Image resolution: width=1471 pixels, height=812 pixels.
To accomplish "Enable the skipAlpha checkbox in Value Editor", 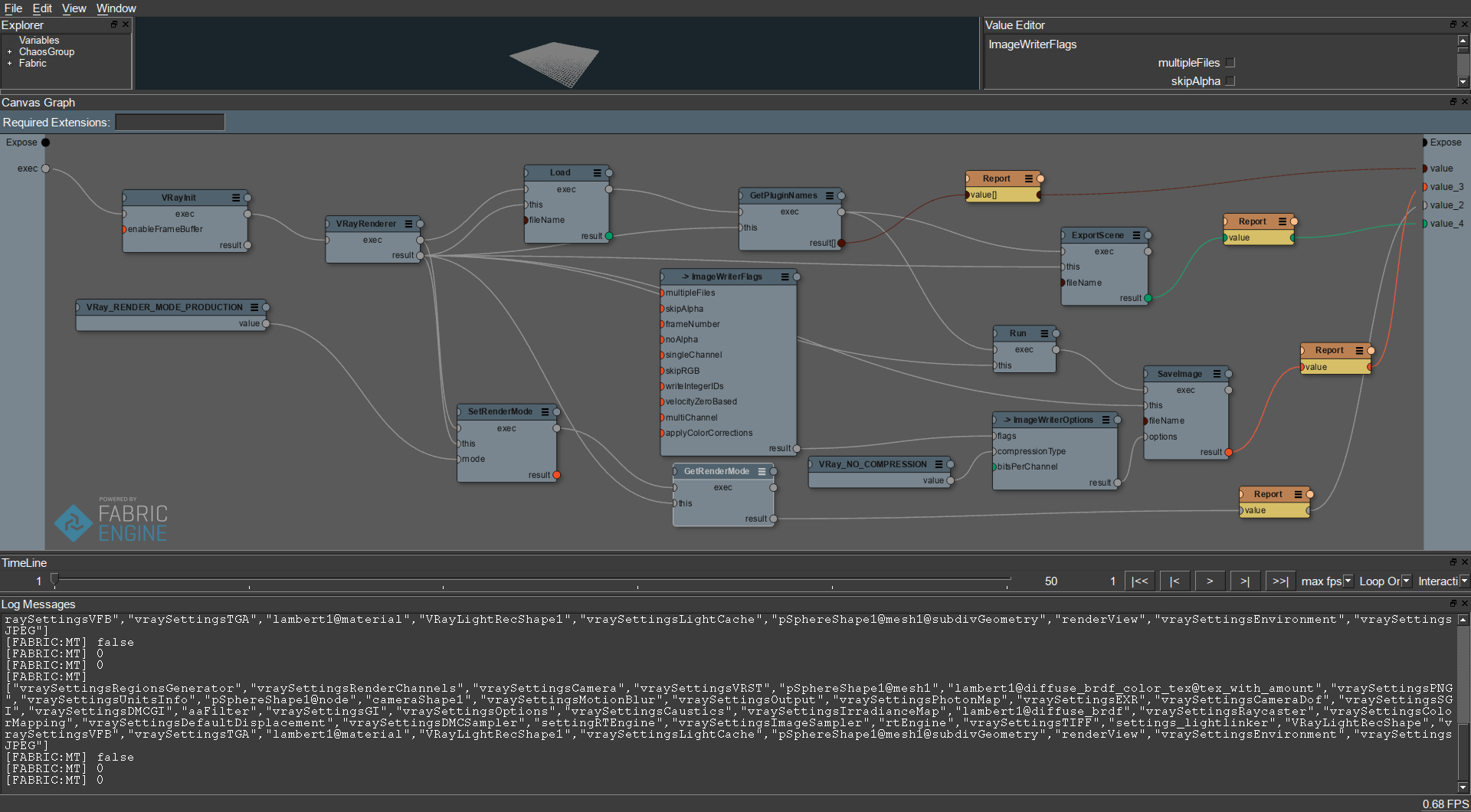I will point(1229,81).
